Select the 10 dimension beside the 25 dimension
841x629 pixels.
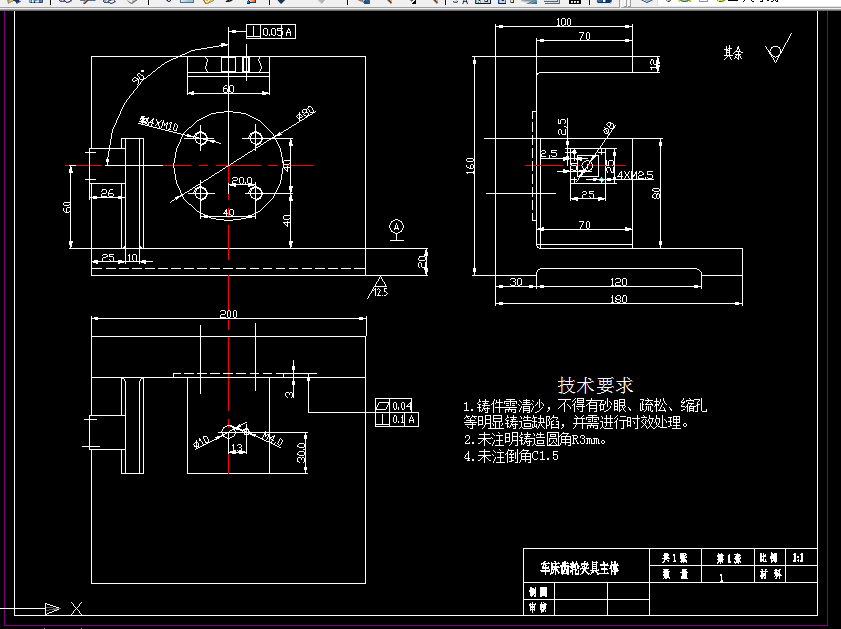132,257
